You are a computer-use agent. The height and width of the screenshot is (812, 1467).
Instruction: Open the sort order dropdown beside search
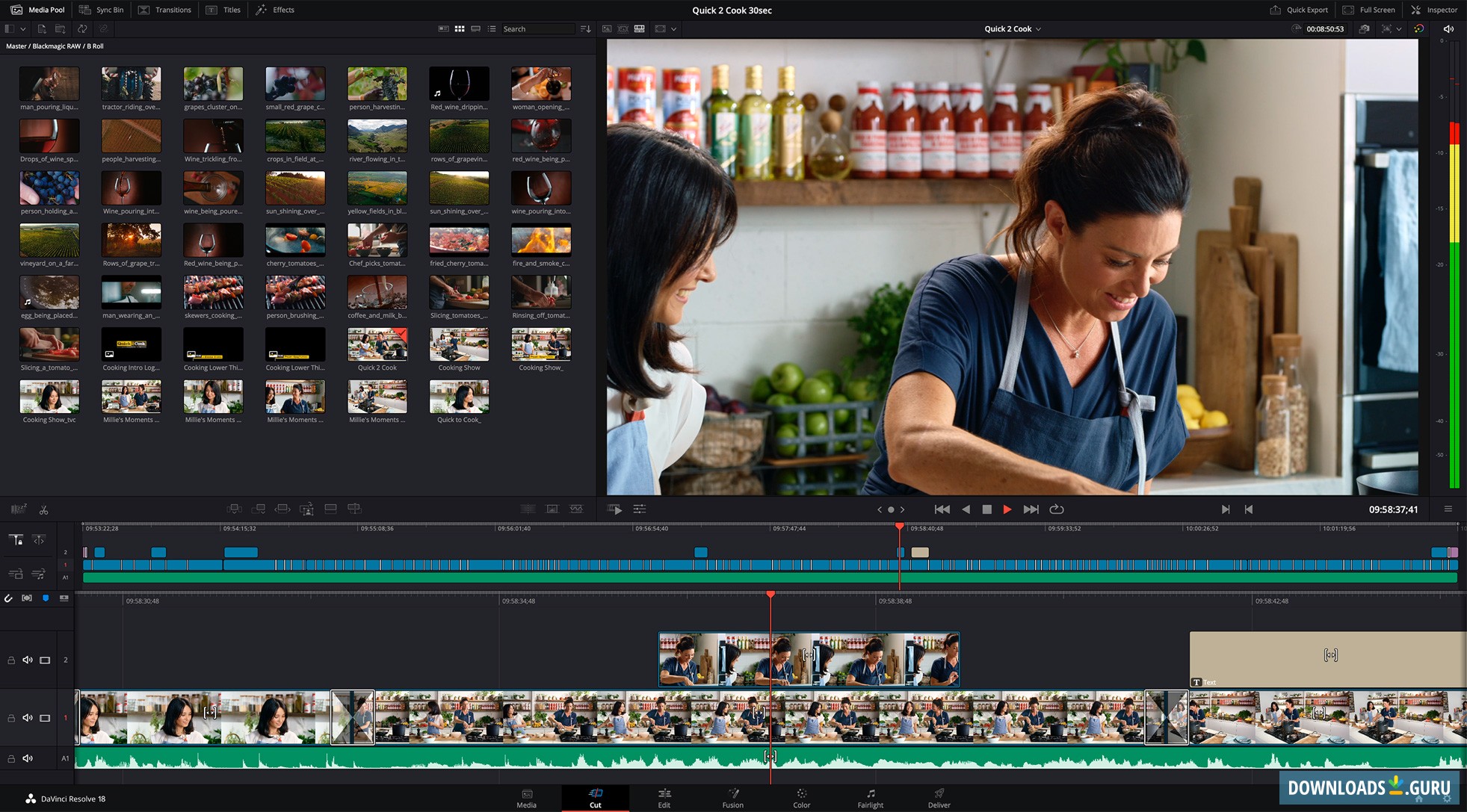[x=586, y=28]
